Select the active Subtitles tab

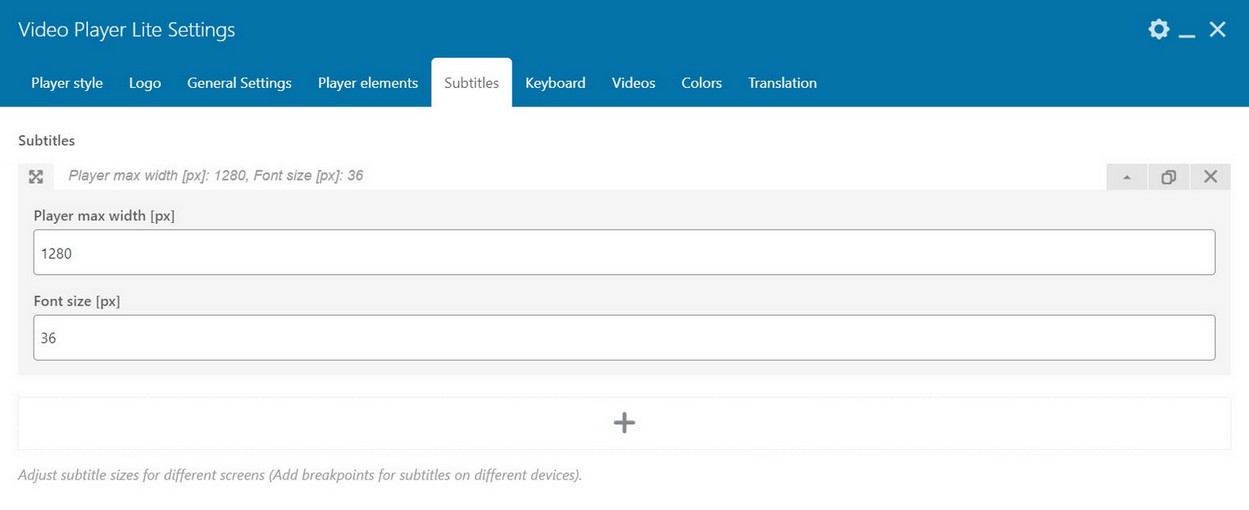(471, 83)
